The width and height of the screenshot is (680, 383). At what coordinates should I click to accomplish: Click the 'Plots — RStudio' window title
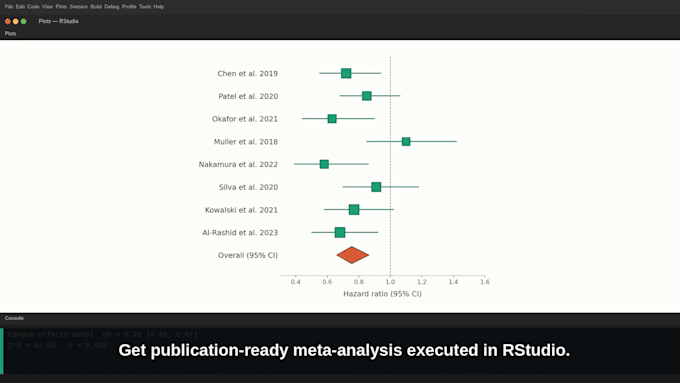pyautogui.click(x=59, y=21)
